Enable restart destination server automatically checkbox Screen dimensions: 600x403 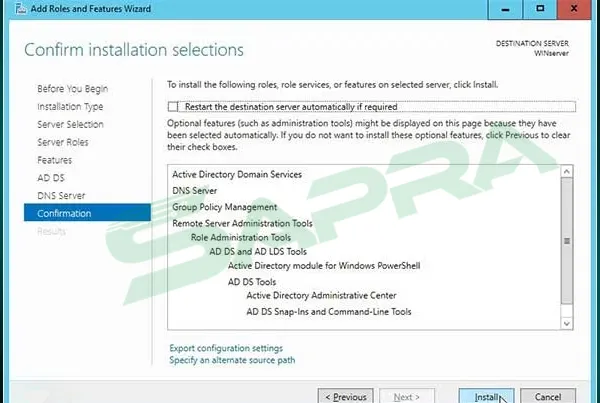point(174,106)
